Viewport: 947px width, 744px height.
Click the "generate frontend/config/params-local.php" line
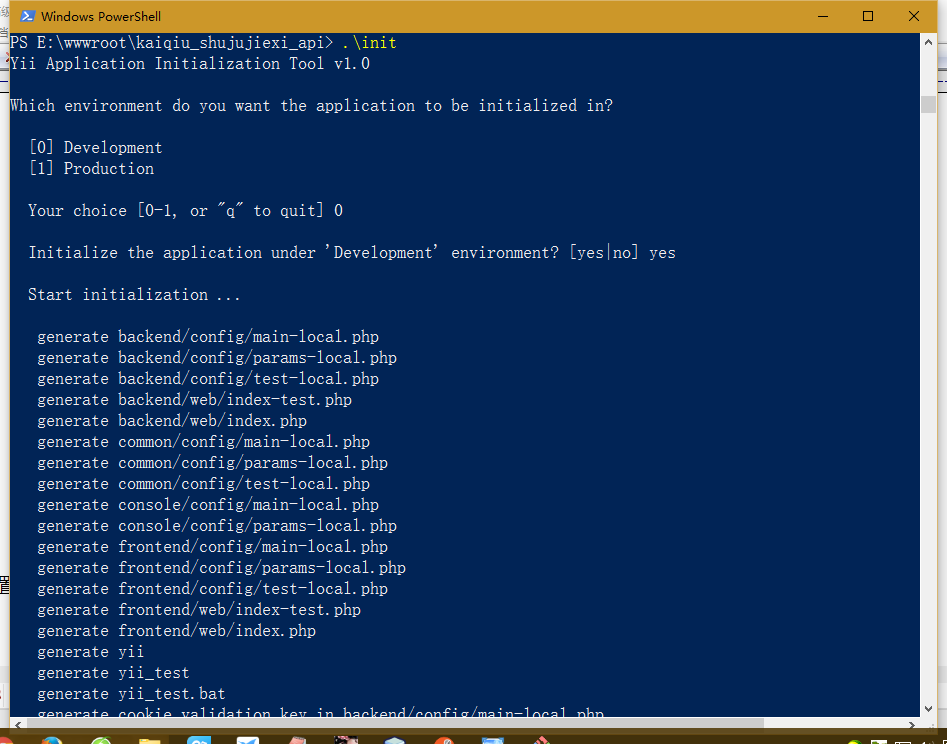[x=221, y=568]
